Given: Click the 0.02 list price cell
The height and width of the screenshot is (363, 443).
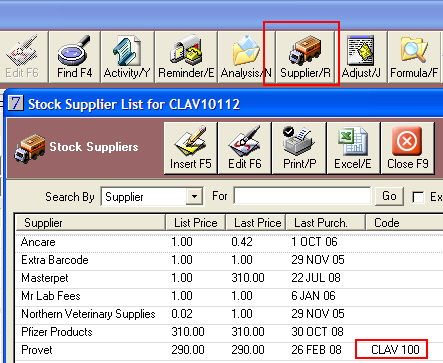Looking at the screenshot, I should (x=182, y=314).
